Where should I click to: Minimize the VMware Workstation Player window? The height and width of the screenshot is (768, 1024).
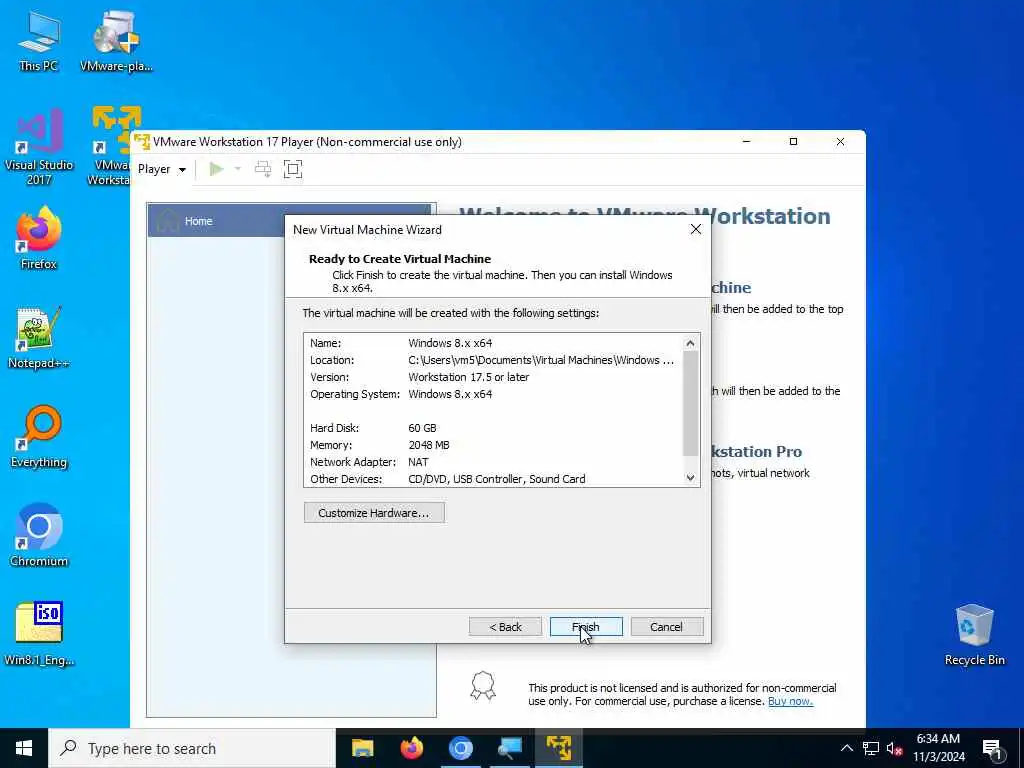point(746,142)
